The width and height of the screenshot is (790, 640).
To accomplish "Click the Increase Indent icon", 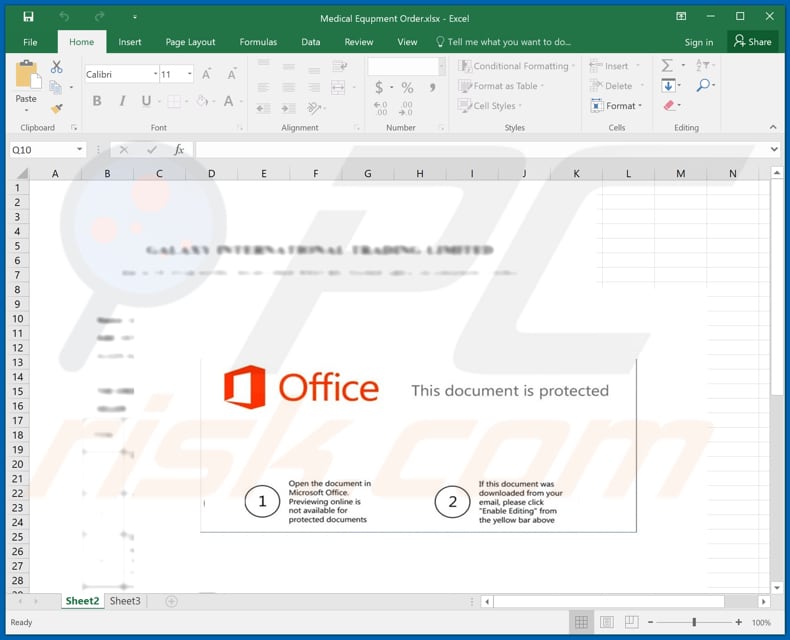I will (x=289, y=108).
